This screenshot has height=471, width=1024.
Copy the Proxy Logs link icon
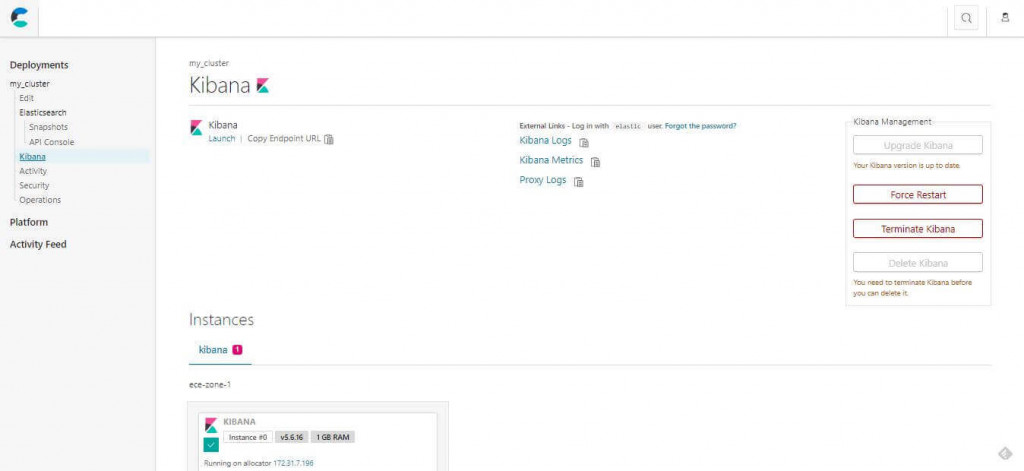coord(579,182)
